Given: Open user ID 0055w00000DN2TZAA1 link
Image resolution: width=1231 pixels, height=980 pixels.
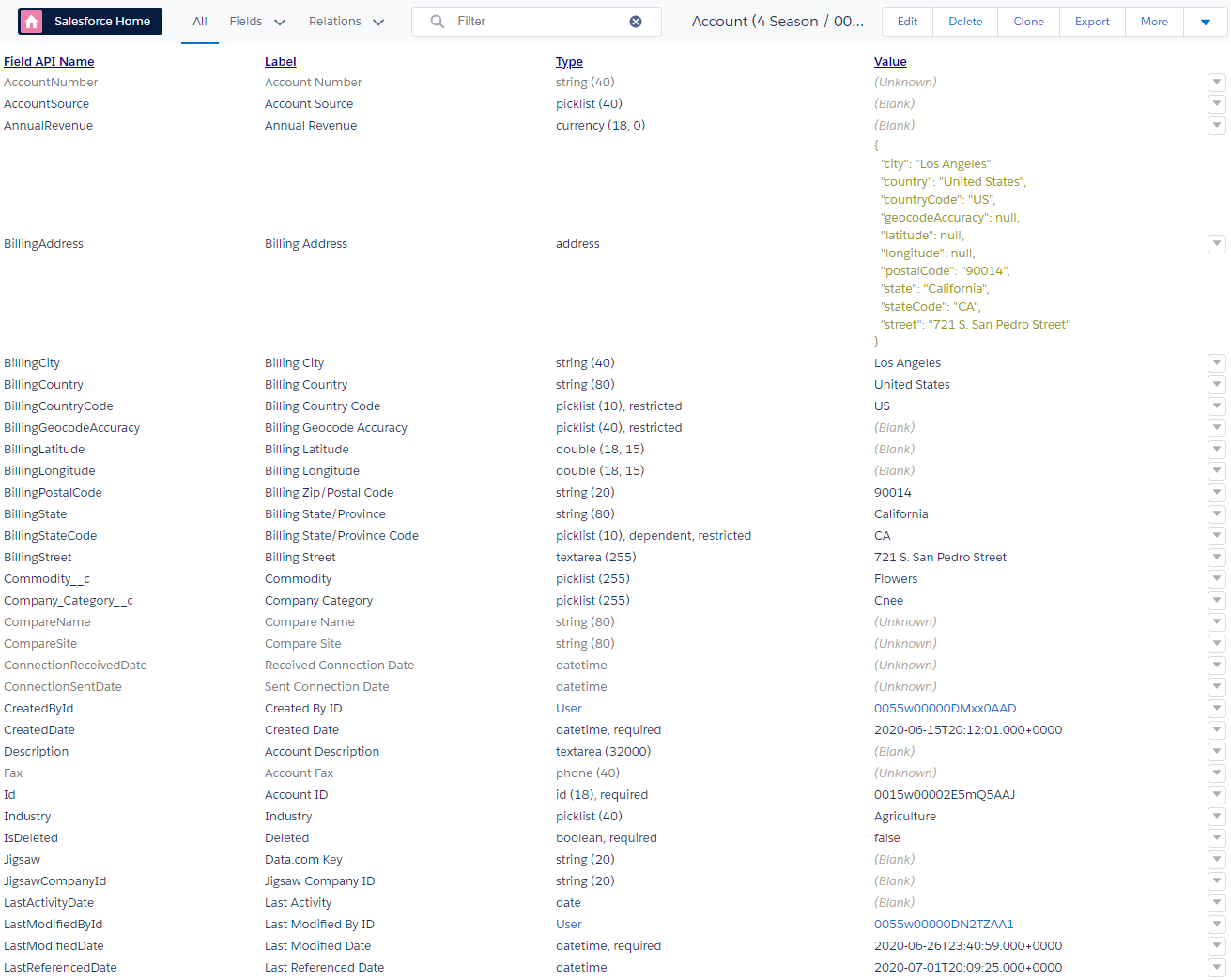Looking at the screenshot, I should pos(944,925).
